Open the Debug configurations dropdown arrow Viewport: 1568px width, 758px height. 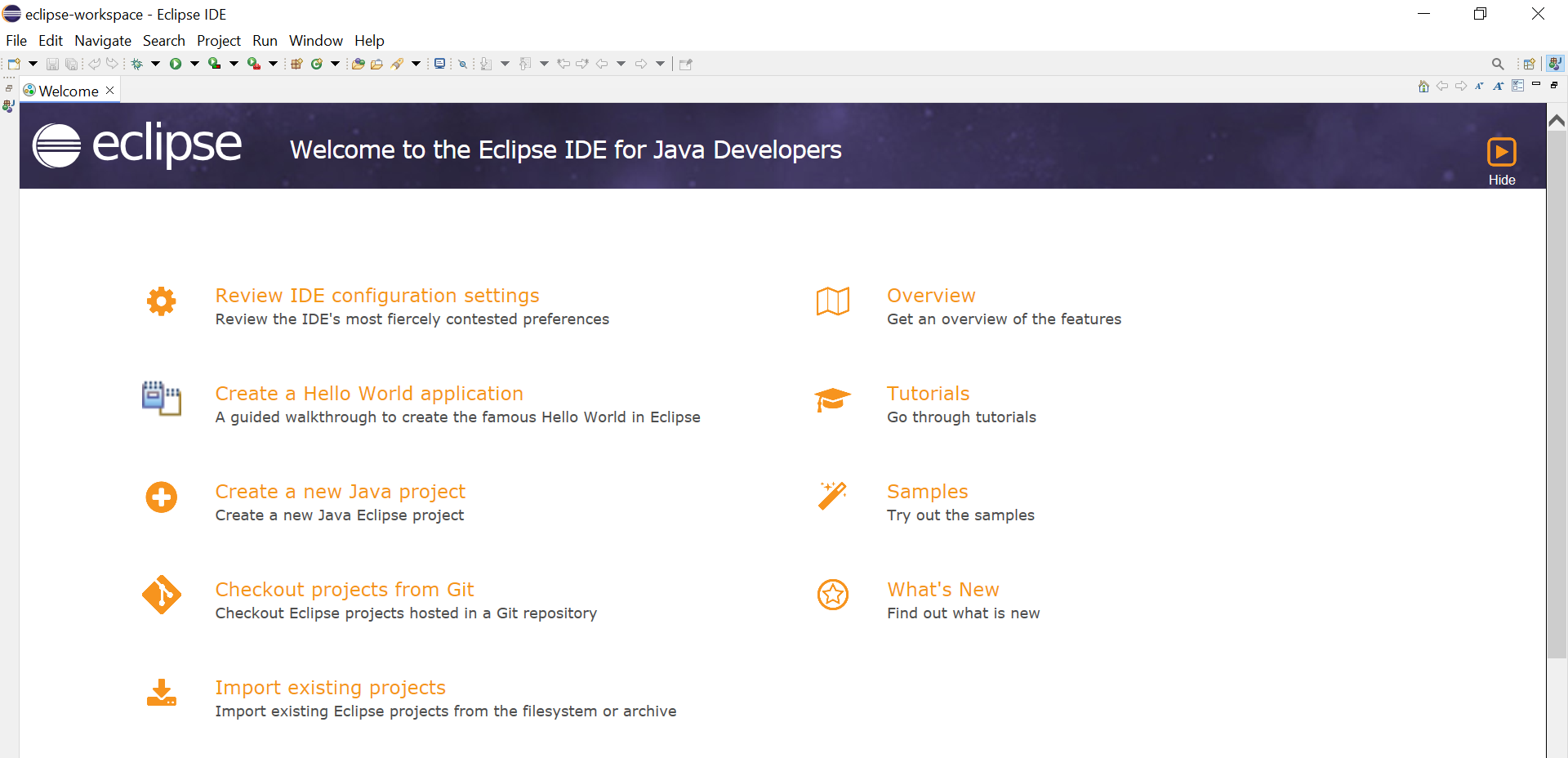pyautogui.click(x=155, y=64)
